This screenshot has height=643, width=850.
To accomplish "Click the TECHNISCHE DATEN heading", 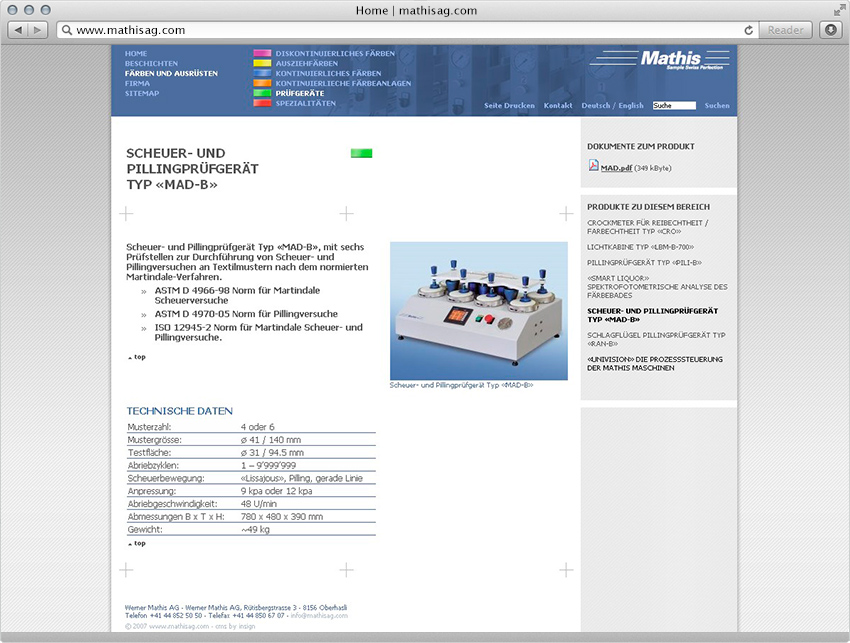I will [x=179, y=411].
